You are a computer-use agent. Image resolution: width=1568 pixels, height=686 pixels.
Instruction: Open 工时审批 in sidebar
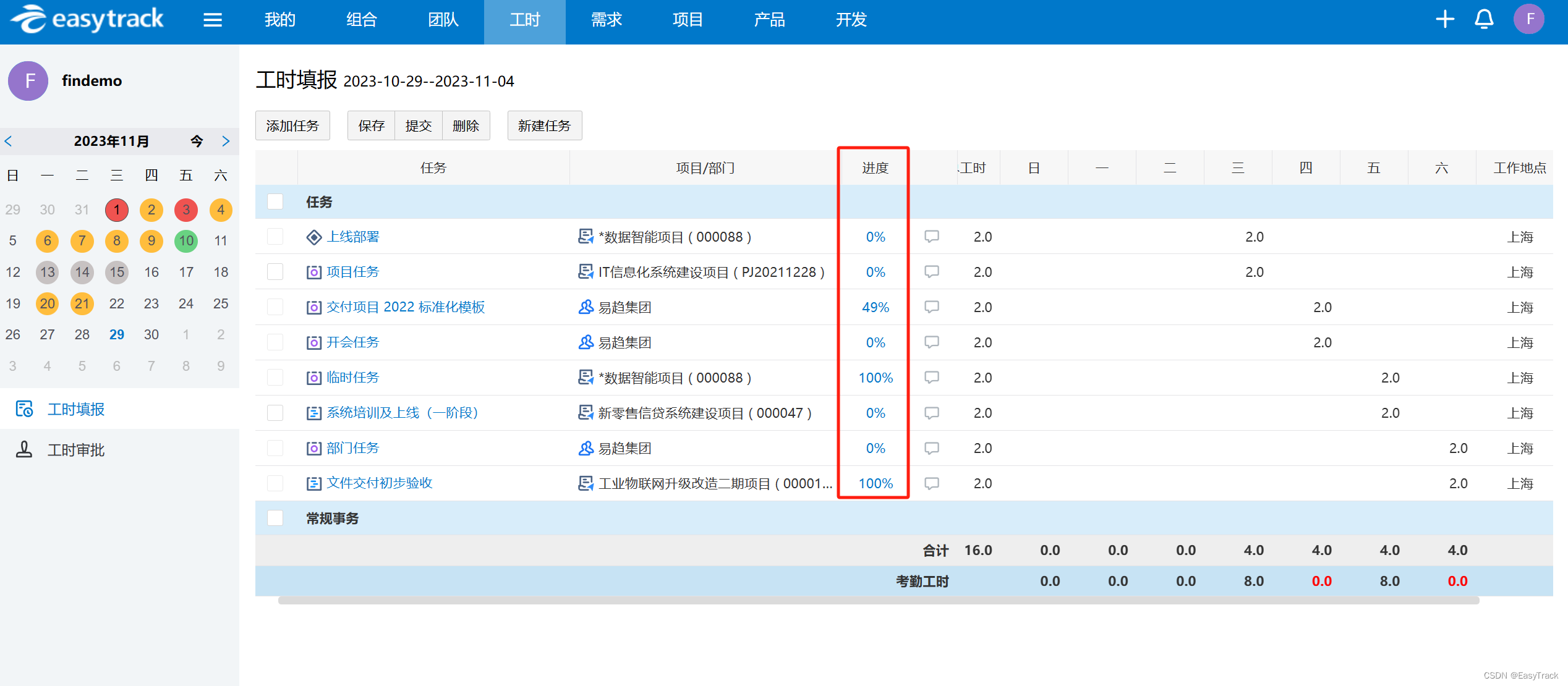coord(76,449)
